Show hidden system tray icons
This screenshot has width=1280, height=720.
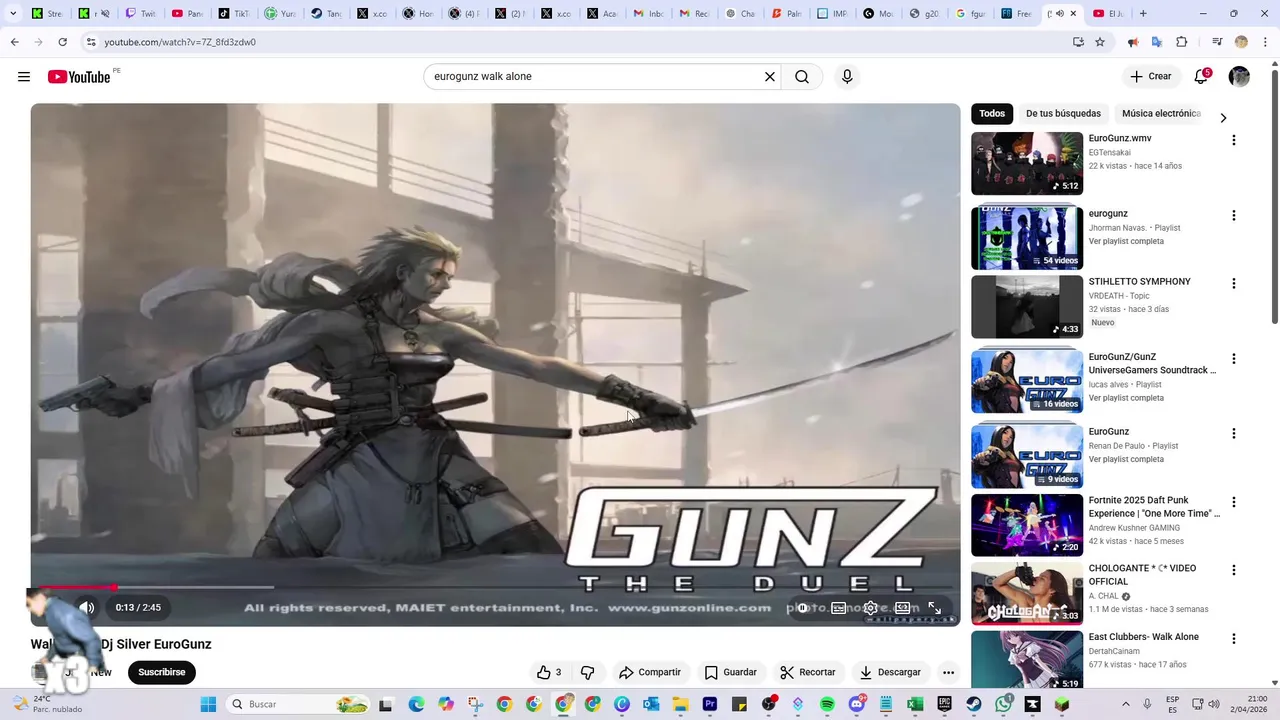point(1125,704)
